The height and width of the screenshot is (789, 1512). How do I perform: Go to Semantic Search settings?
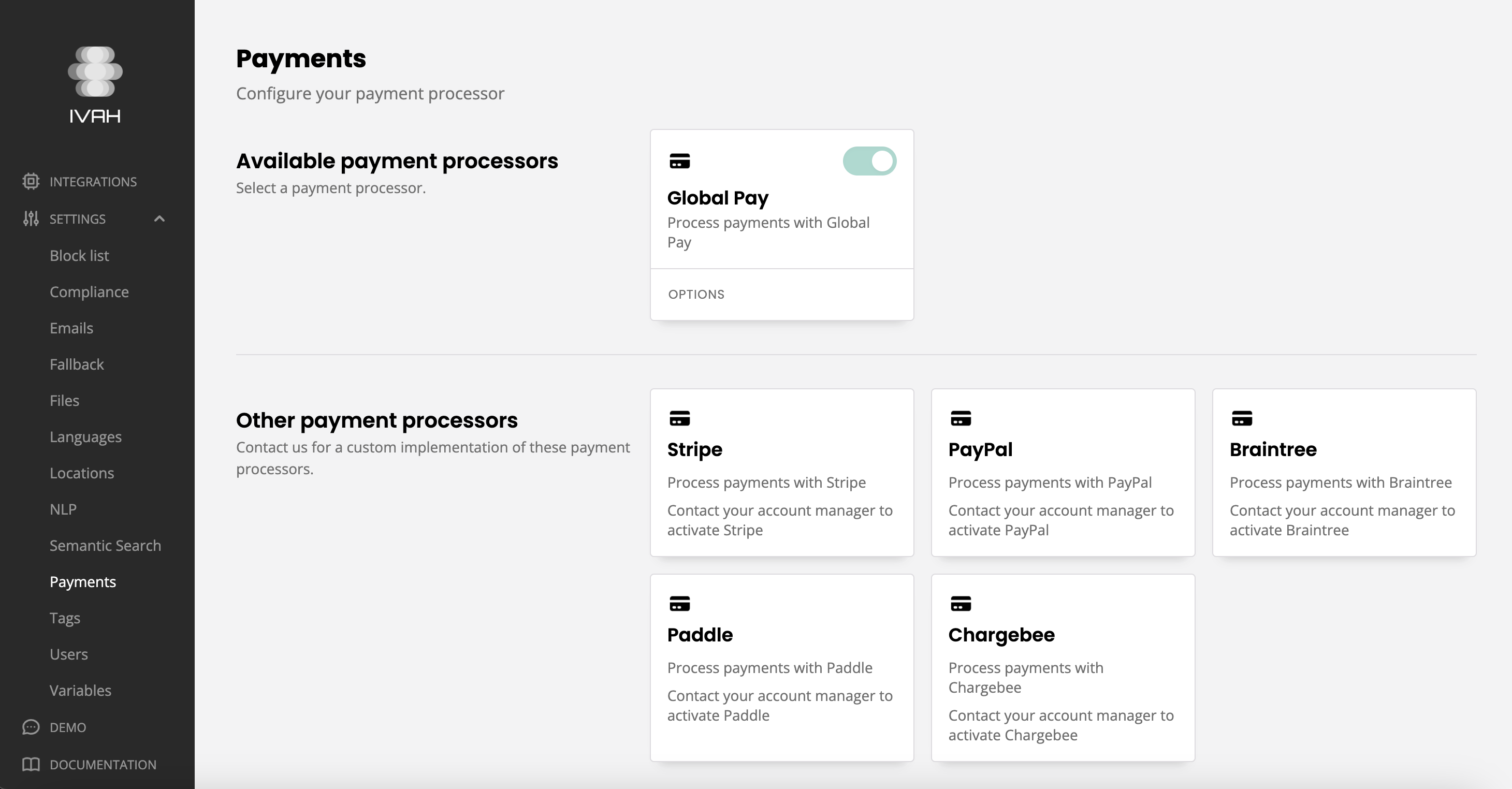click(x=105, y=545)
